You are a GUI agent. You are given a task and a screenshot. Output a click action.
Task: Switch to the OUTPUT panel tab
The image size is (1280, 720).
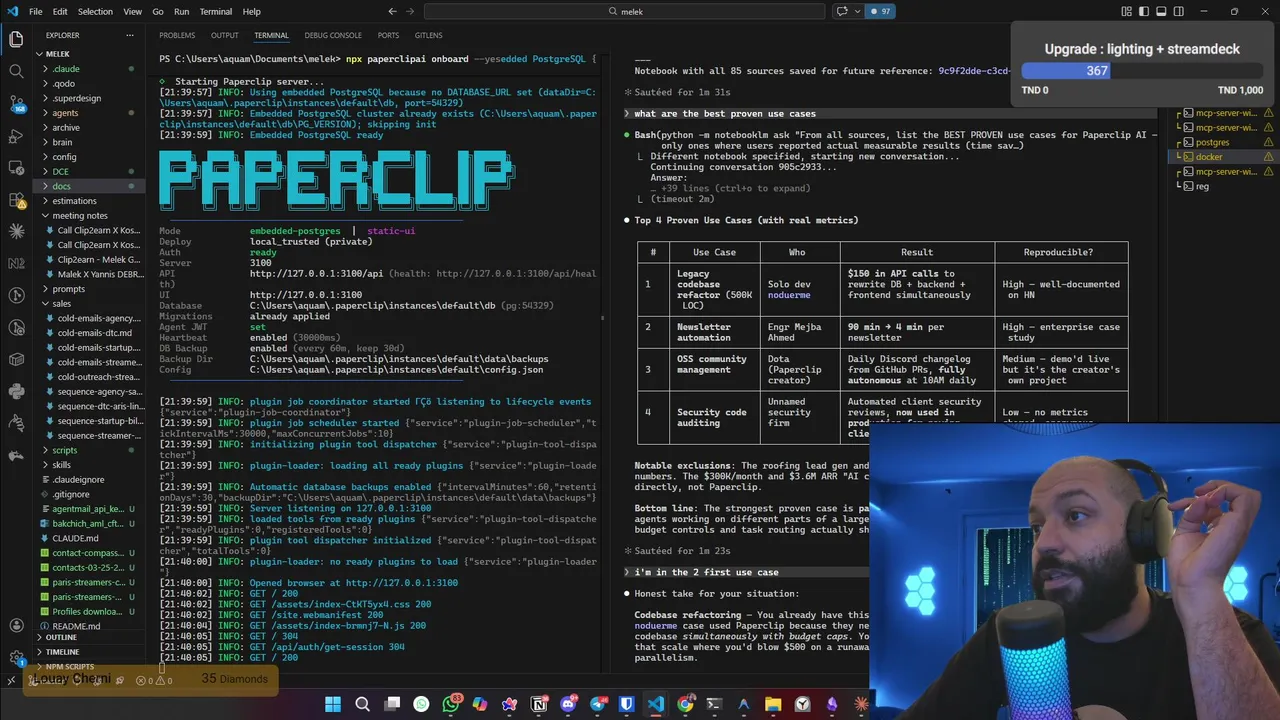(x=225, y=36)
